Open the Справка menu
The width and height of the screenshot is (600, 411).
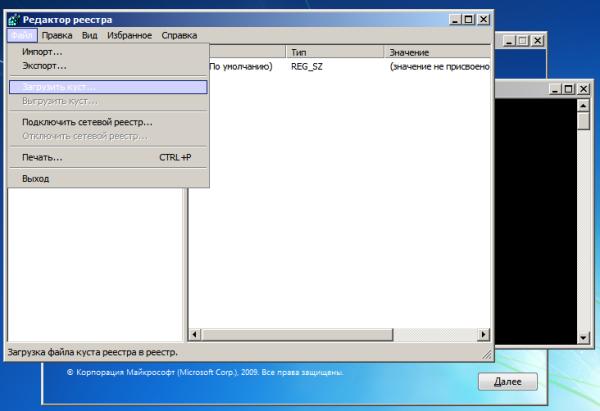click(x=179, y=35)
